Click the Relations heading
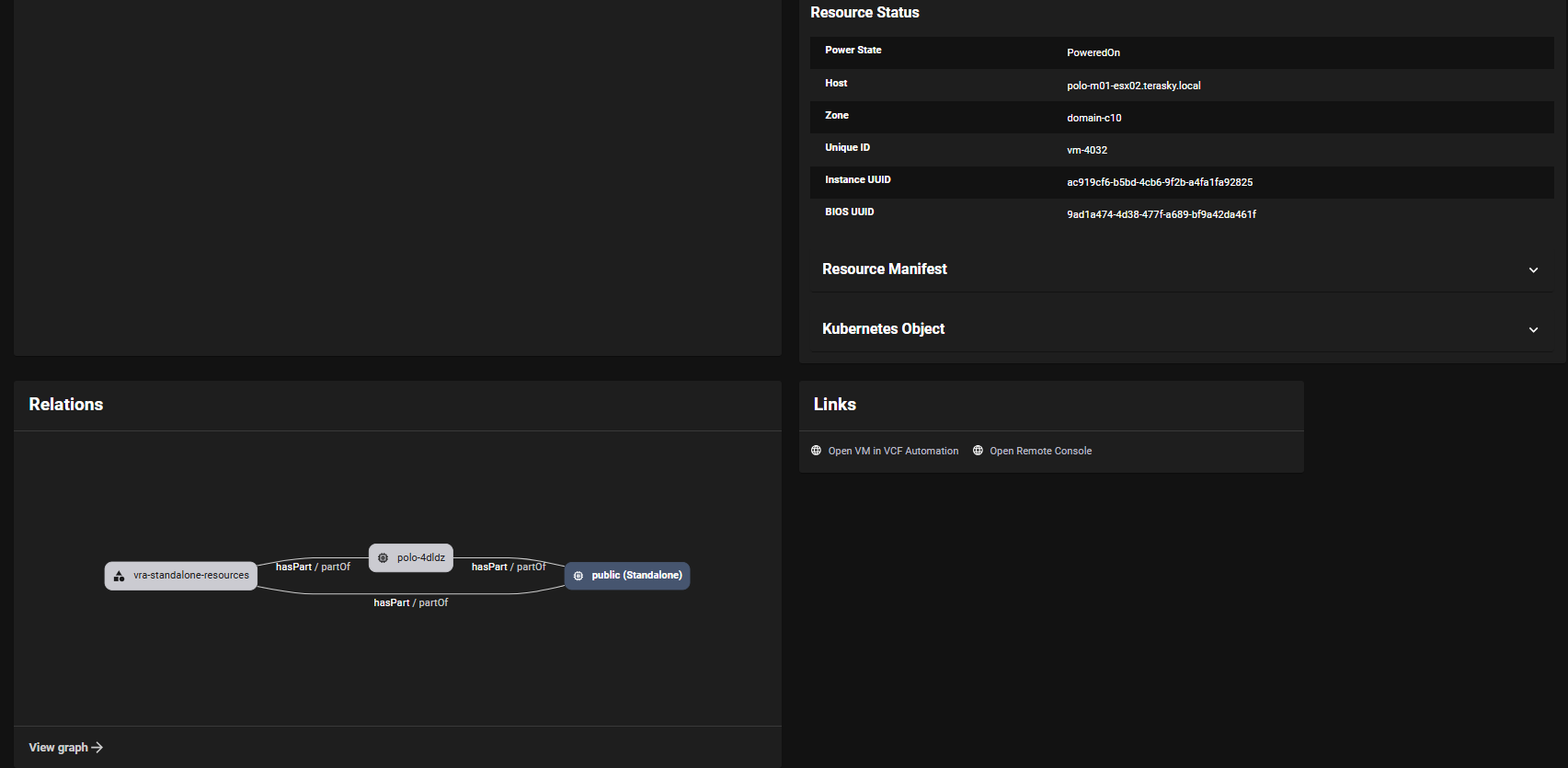 (x=66, y=405)
